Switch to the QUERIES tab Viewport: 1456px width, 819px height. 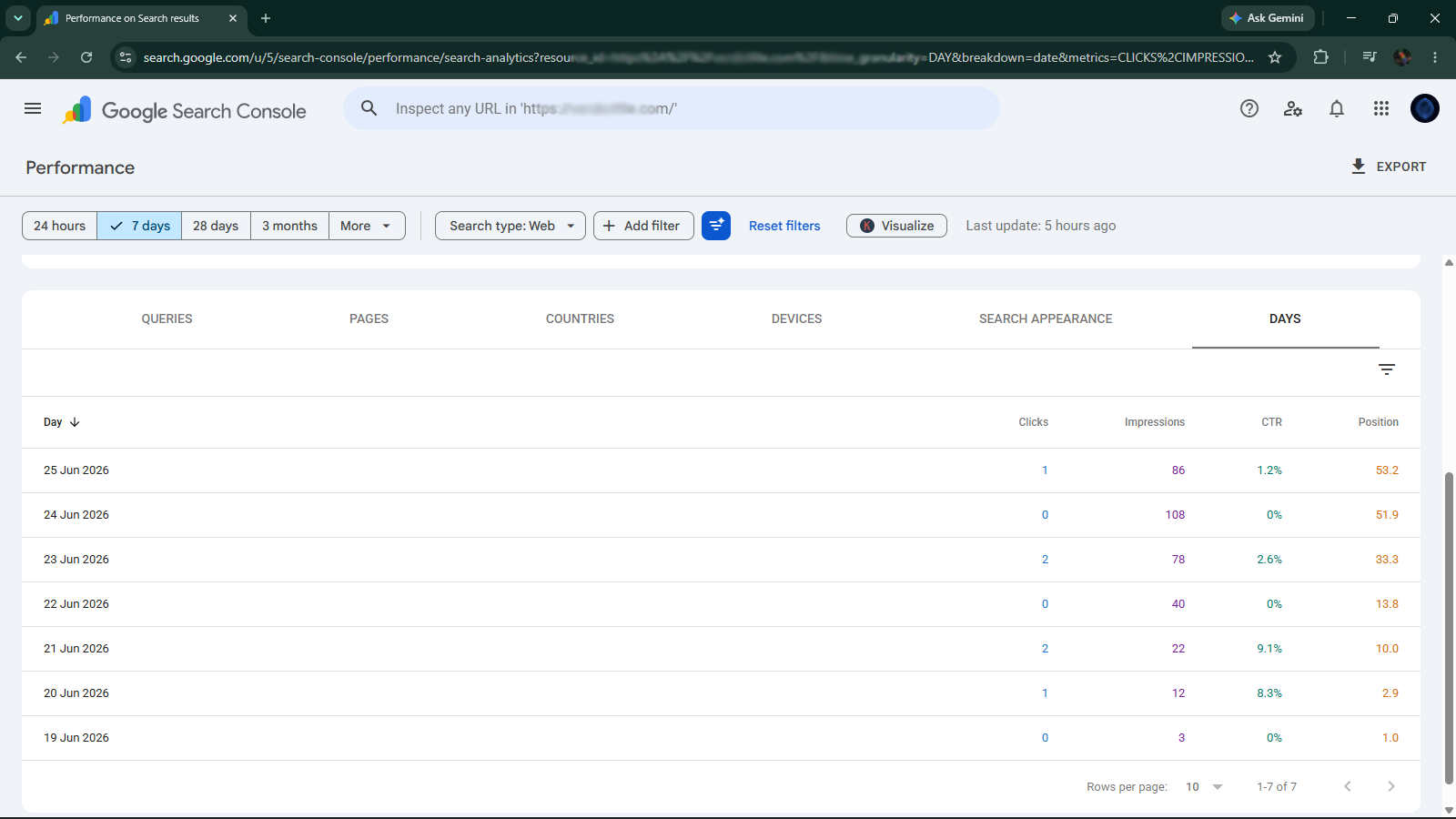click(x=167, y=318)
